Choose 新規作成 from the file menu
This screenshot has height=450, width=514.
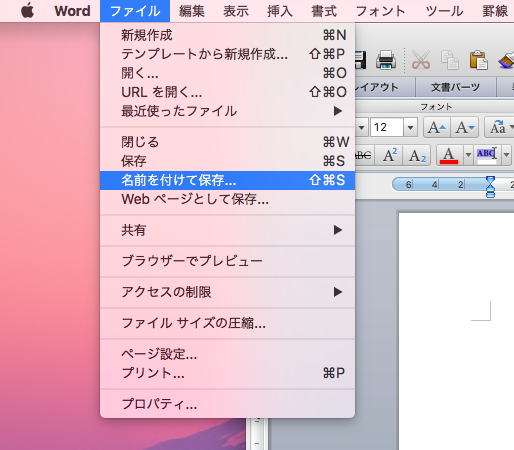click(x=227, y=35)
